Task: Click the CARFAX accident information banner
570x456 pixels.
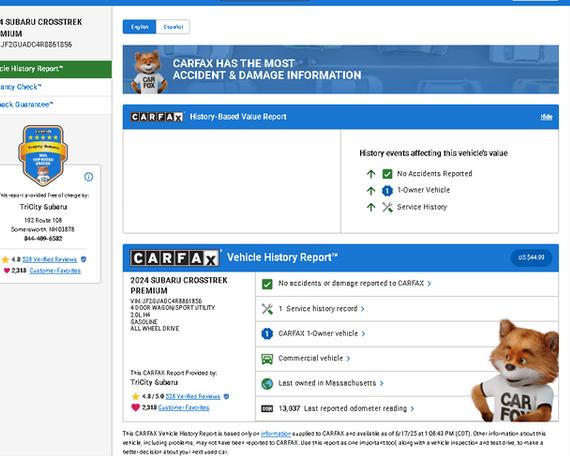Action: click(x=341, y=69)
